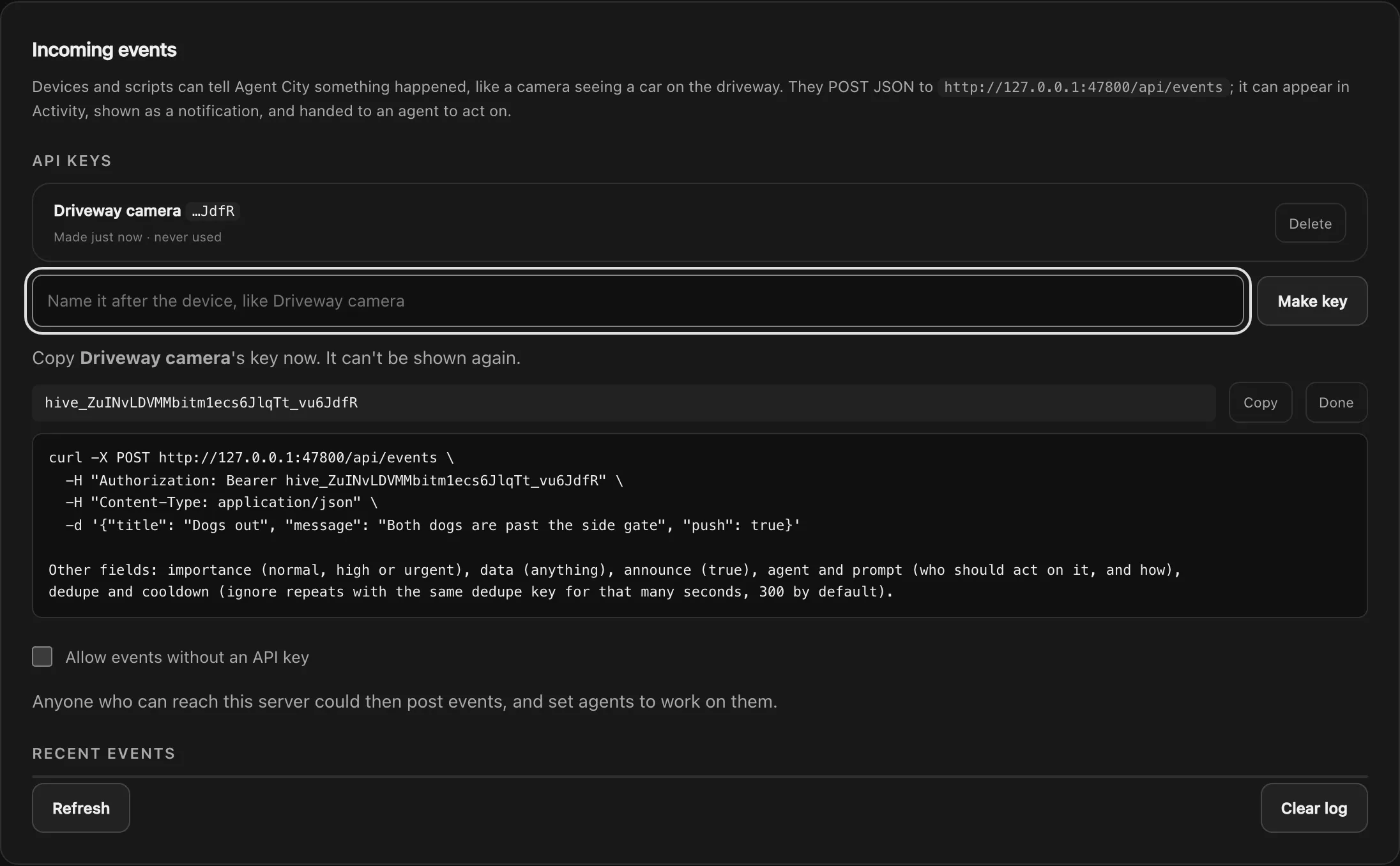Click the 'Made just now · never used' text
This screenshot has height=866, width=1400.
pyautogui.click(x=137, y=237)
